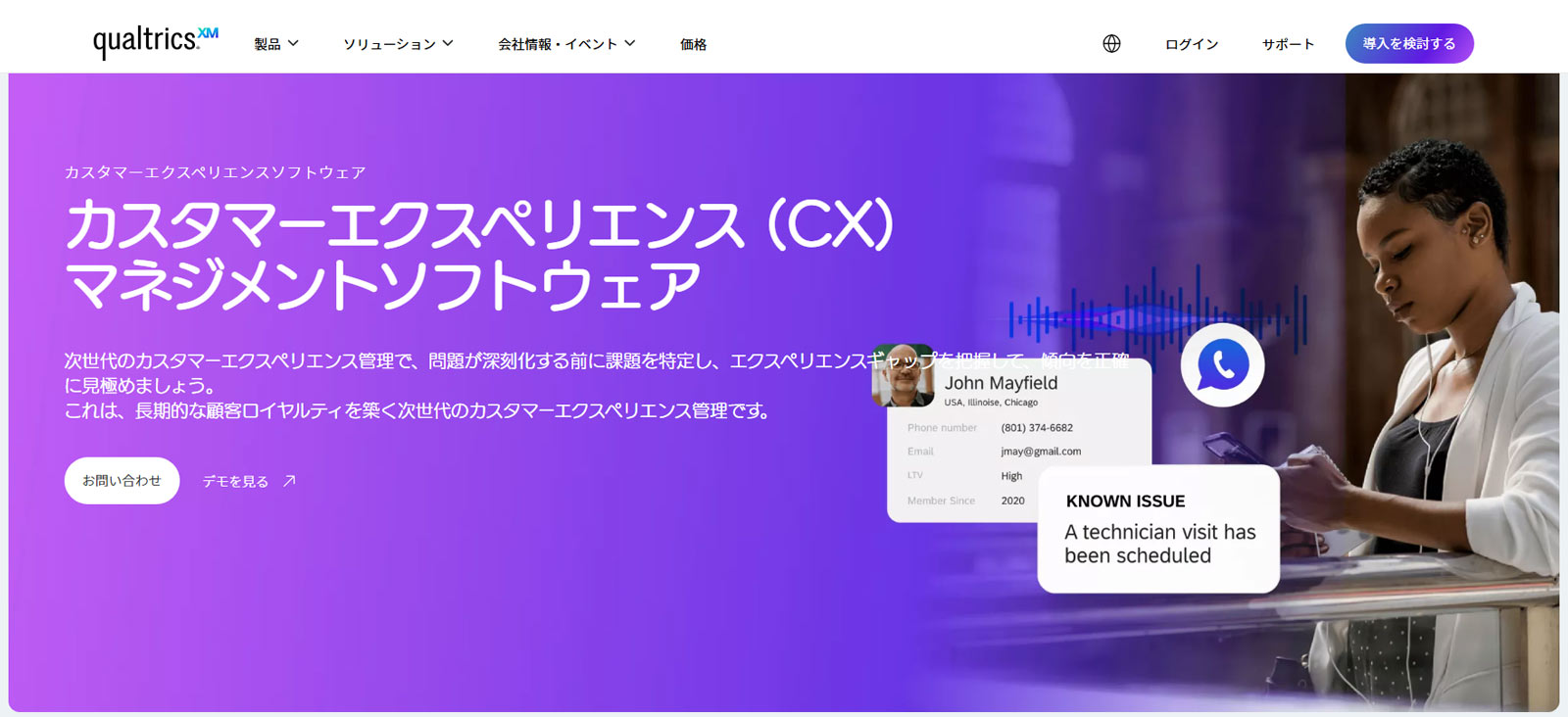Click the Qualtrics XM logo

[x=156, y=41]
